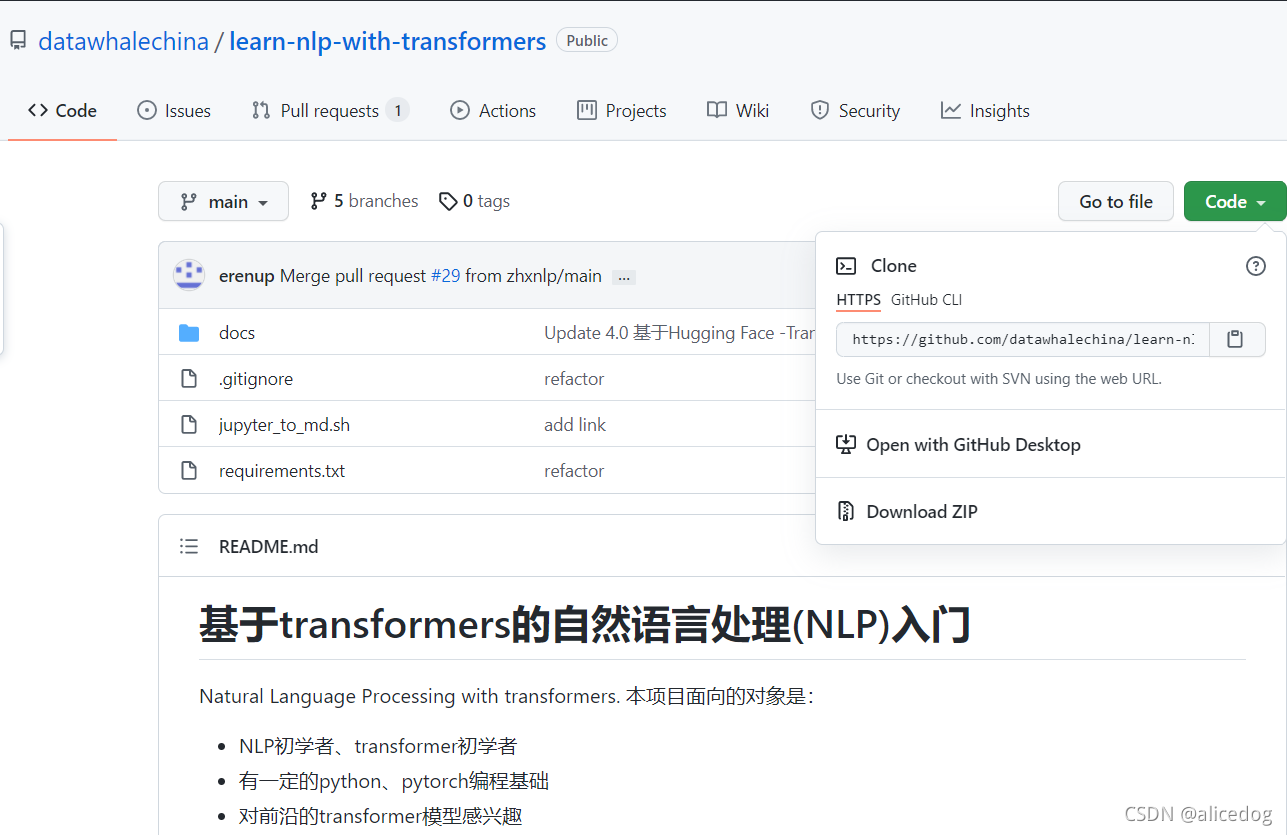Open the .gitignore refactor commit message
Screen dimensions: 1287x835
click(574, 379)
